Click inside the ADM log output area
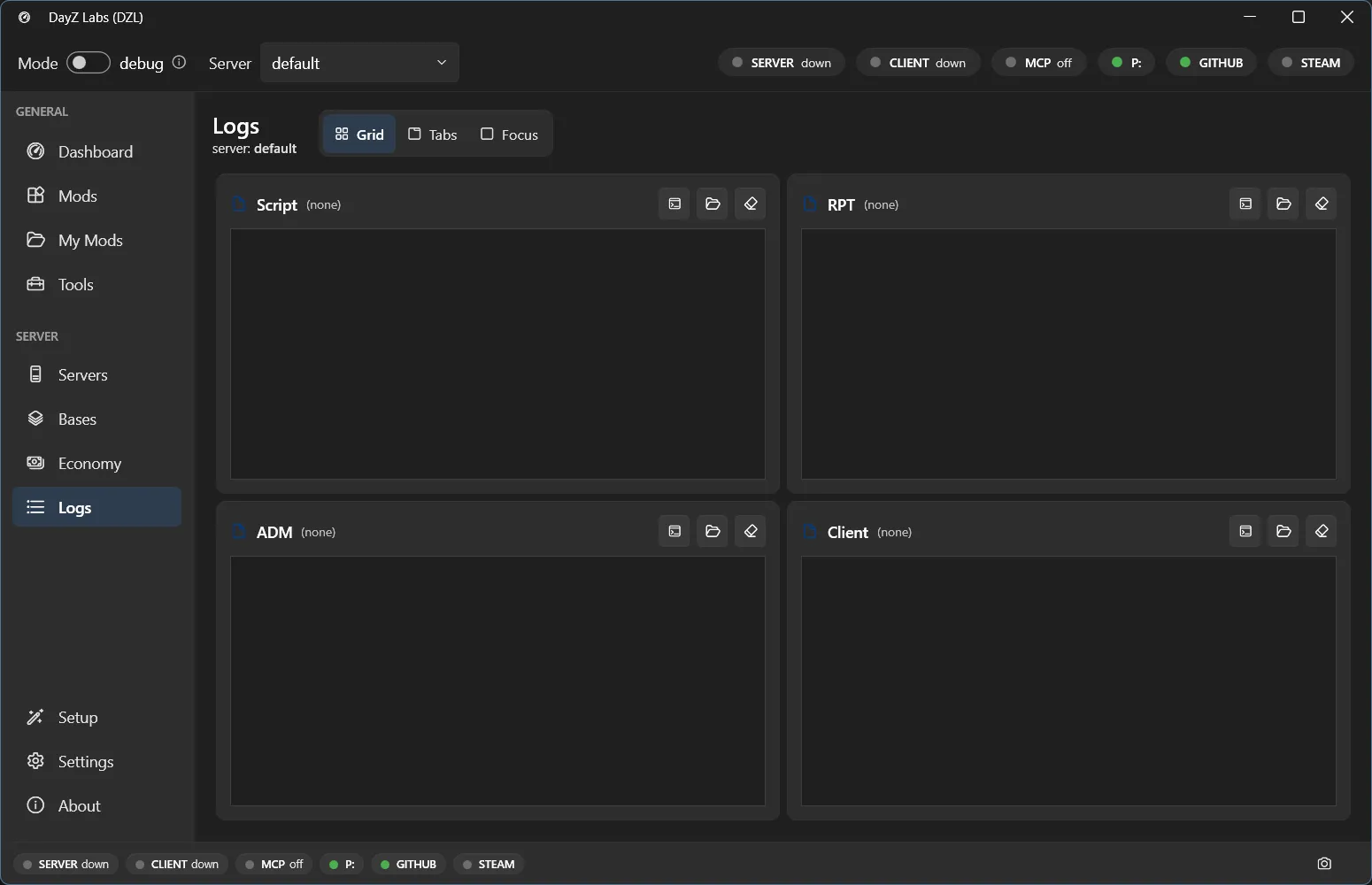 pos(497,681)
